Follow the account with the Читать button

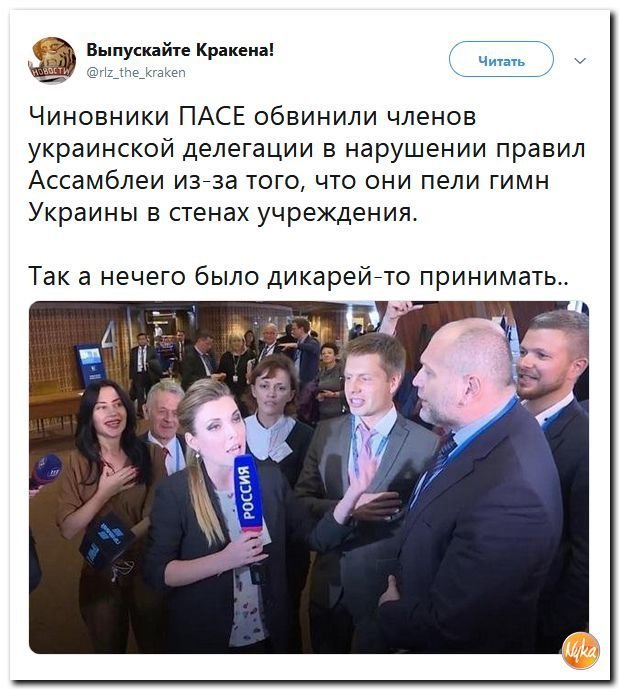501,59
